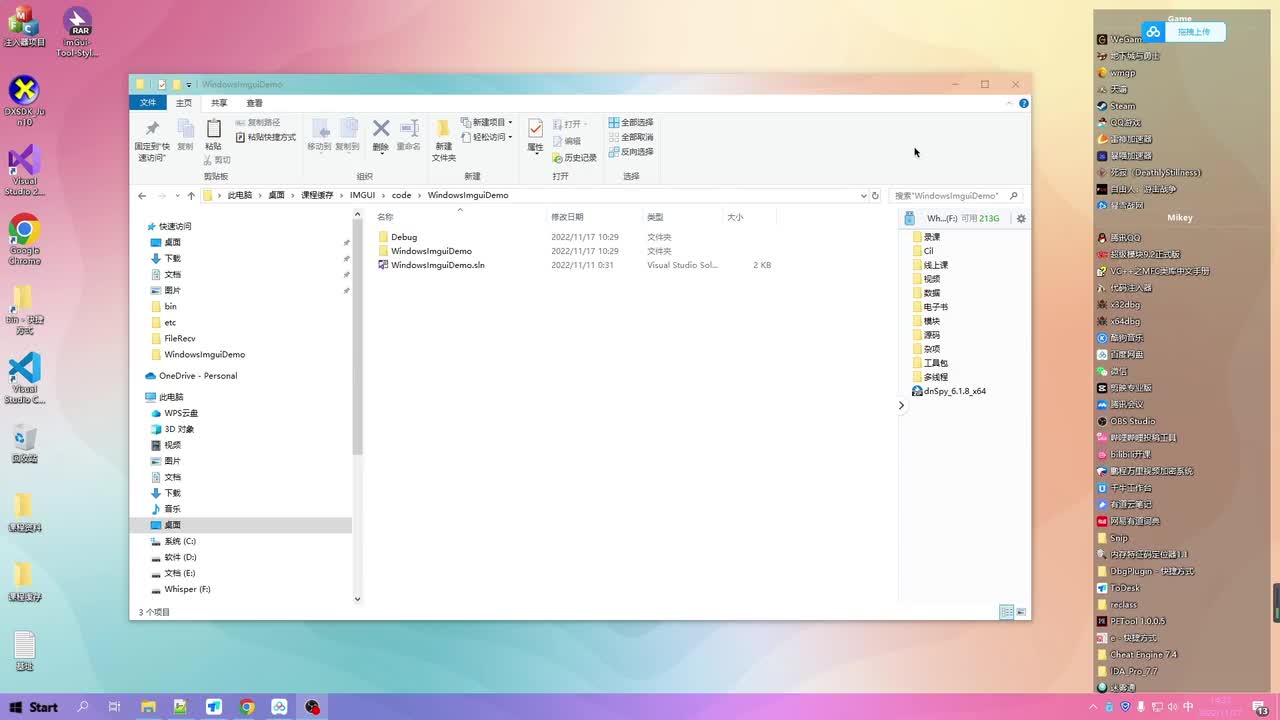Click 历史记录 in the ribbon
The width and height of the screenshot is (1280, 720).
coord(574,158)
